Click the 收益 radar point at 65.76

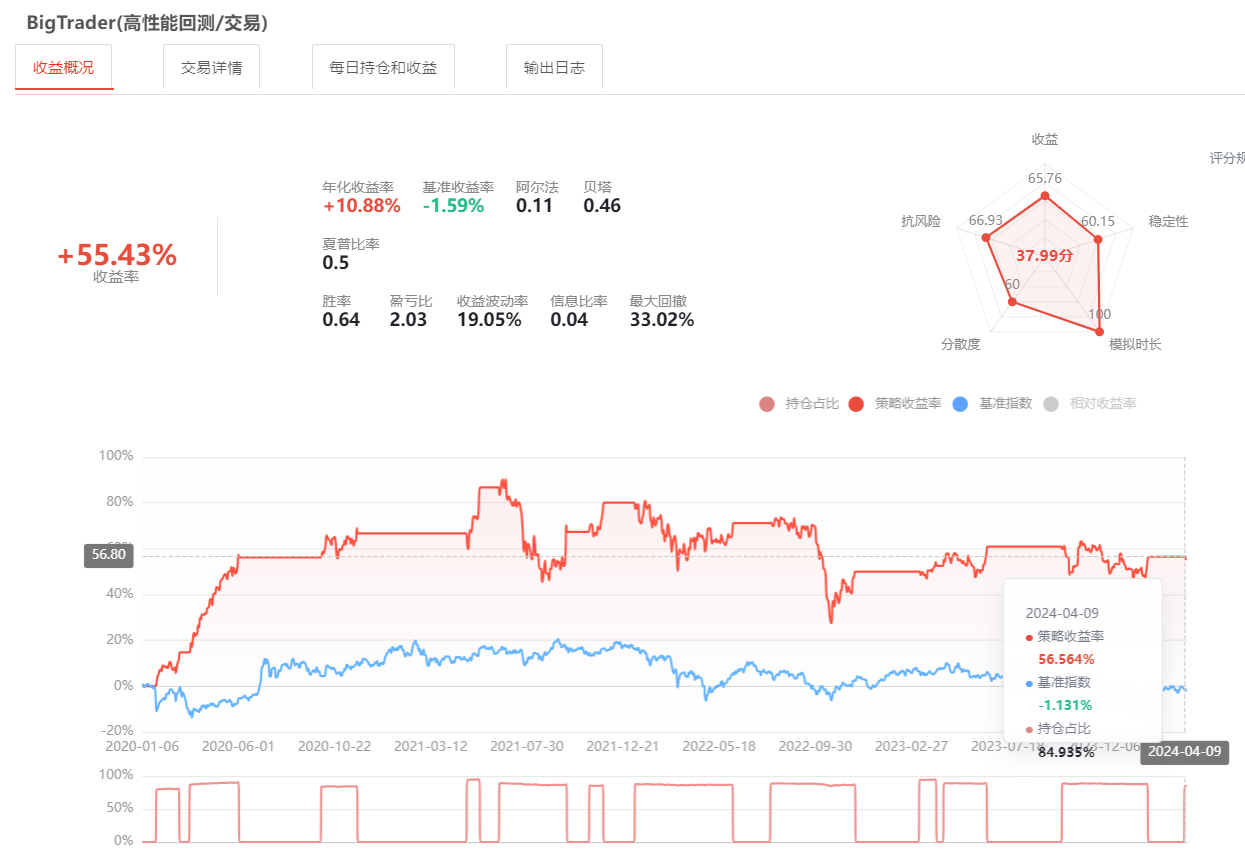click(1045, 196)
